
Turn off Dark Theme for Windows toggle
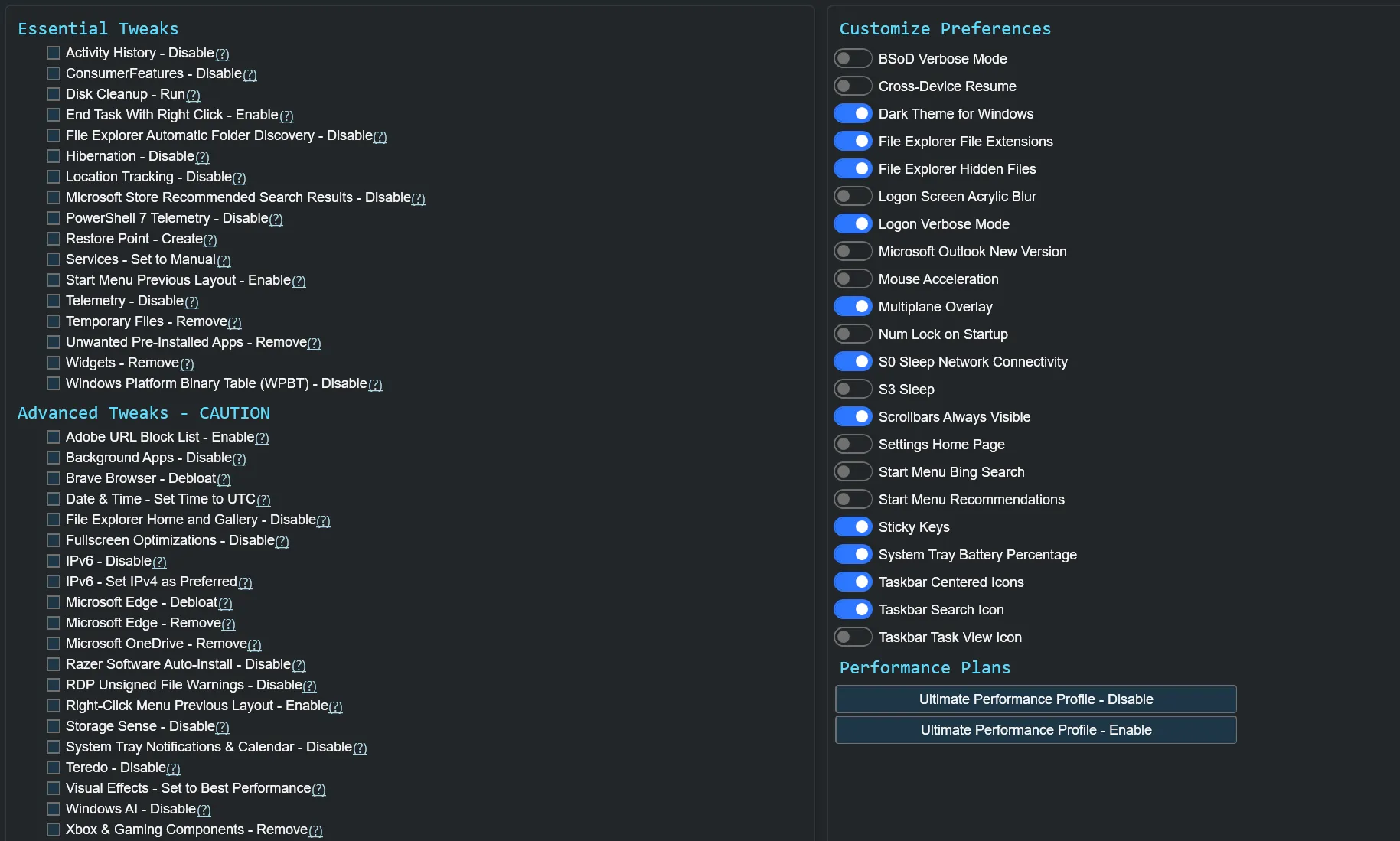[x=853, y=114]
